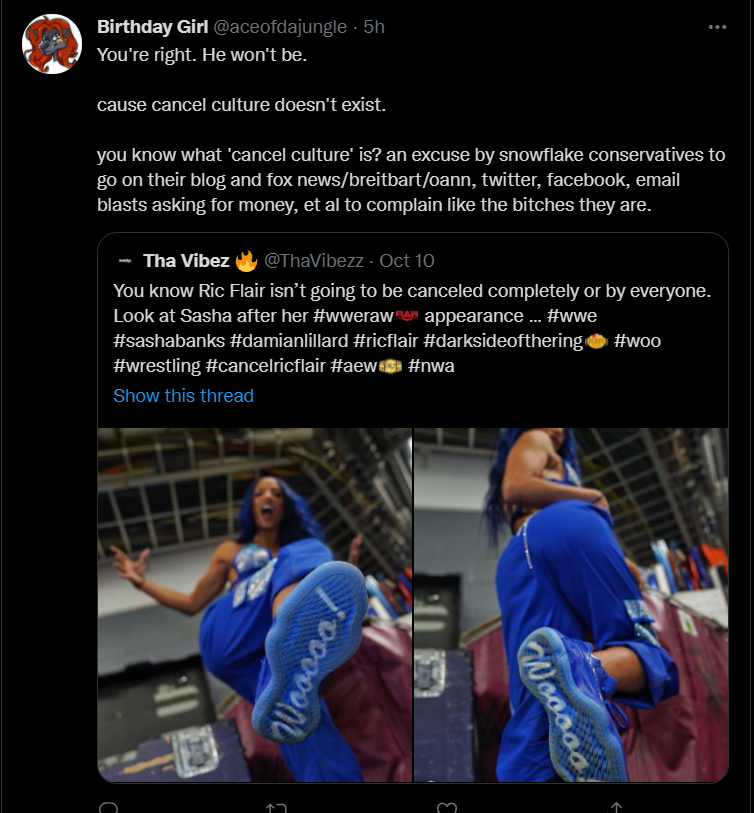
Task: Click Tha Vibez small avatar icon
Action: 125,260
